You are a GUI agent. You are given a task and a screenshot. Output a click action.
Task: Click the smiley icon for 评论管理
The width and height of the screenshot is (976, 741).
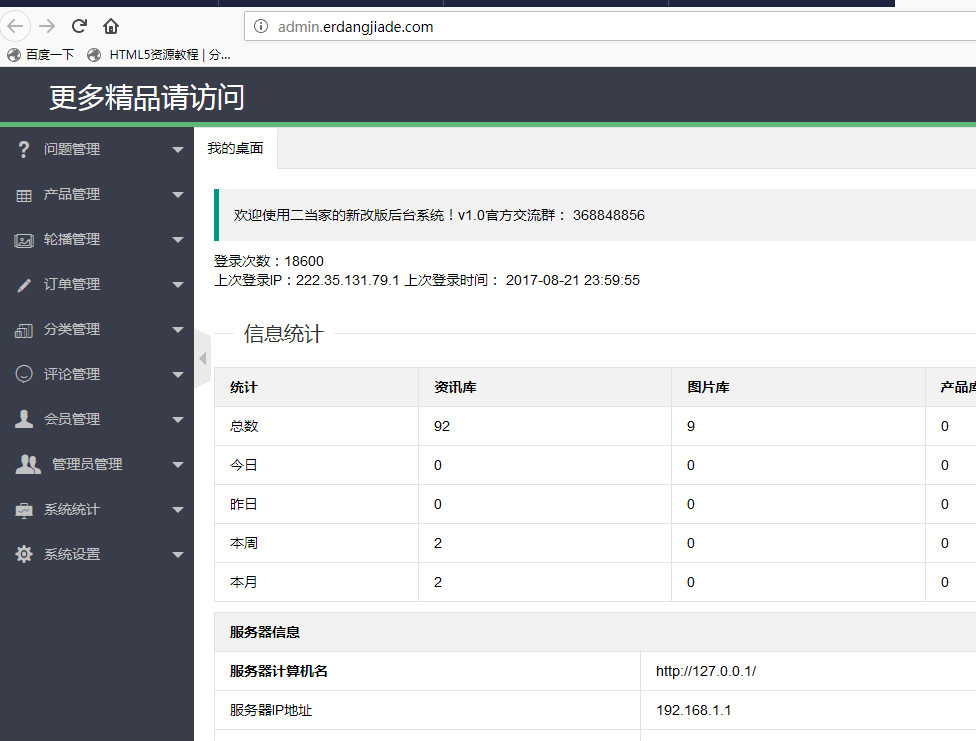[x=24, y=374]
